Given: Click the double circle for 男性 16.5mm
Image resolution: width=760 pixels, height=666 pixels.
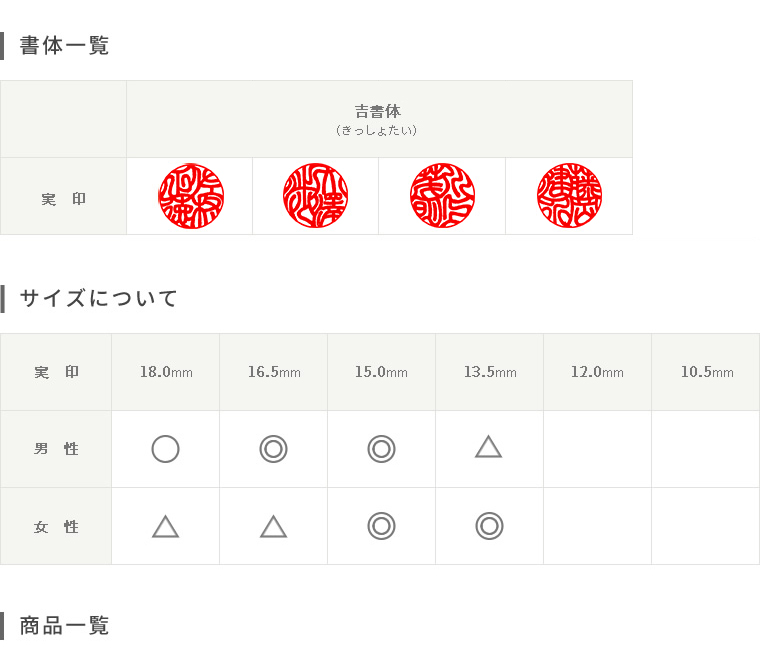Looking at the screenshot, I should click(x=273, y=449).
